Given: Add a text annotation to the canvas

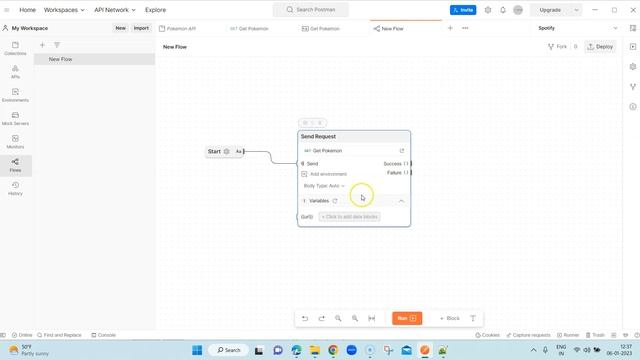Looking at the screenshot, I should pos(473,318).
